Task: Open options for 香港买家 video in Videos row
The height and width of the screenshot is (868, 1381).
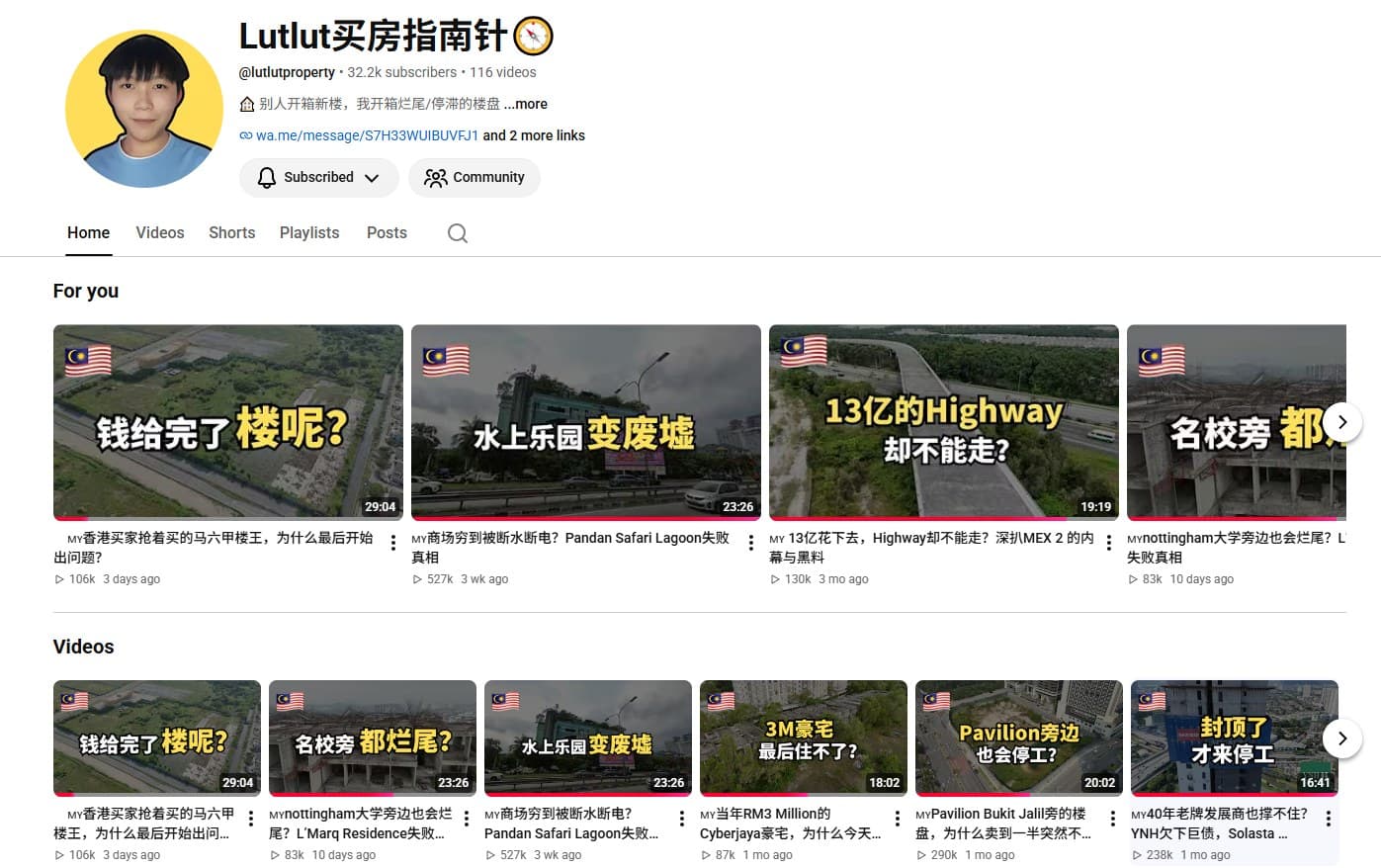Action: pyautogui.click(x=251, y=819)
